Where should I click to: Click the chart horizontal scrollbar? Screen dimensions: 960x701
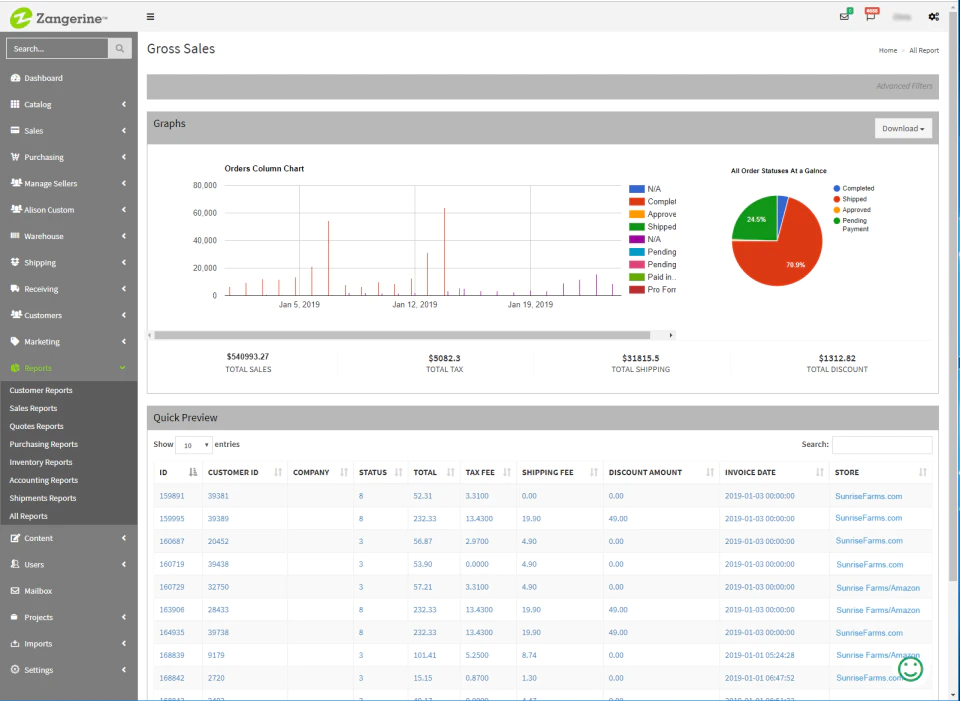[x=402, y=335]
